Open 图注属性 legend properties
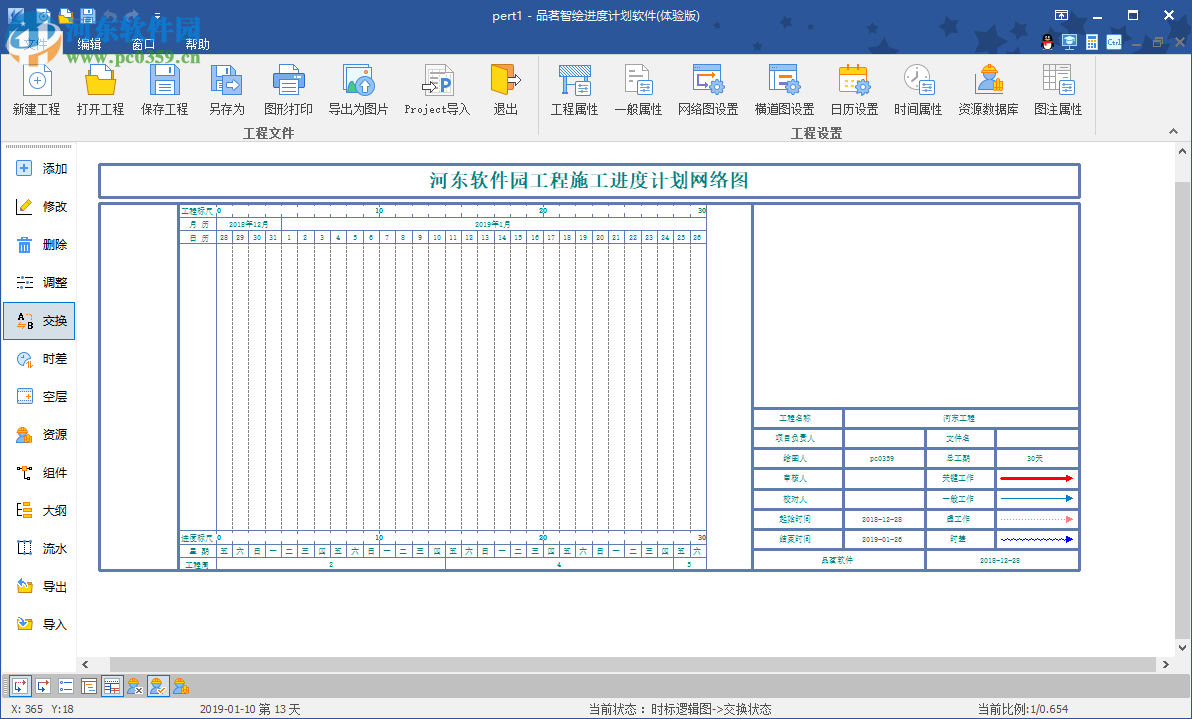Screen dimensions: 1192x719 (1057, 90)
